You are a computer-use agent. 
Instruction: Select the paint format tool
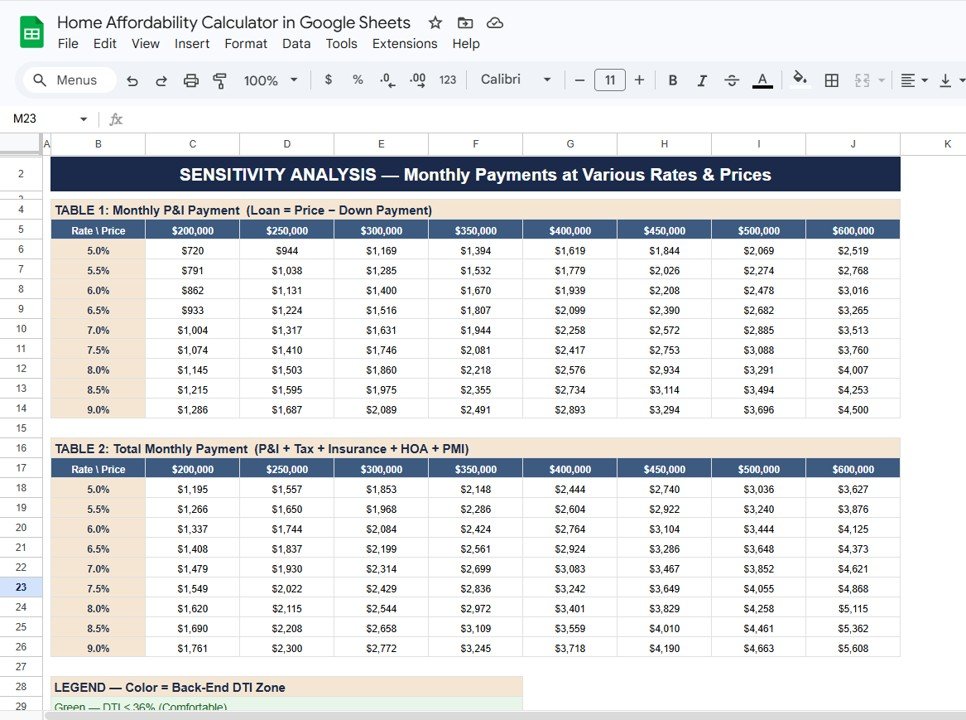pyautogui.click(x=220, y=80)
